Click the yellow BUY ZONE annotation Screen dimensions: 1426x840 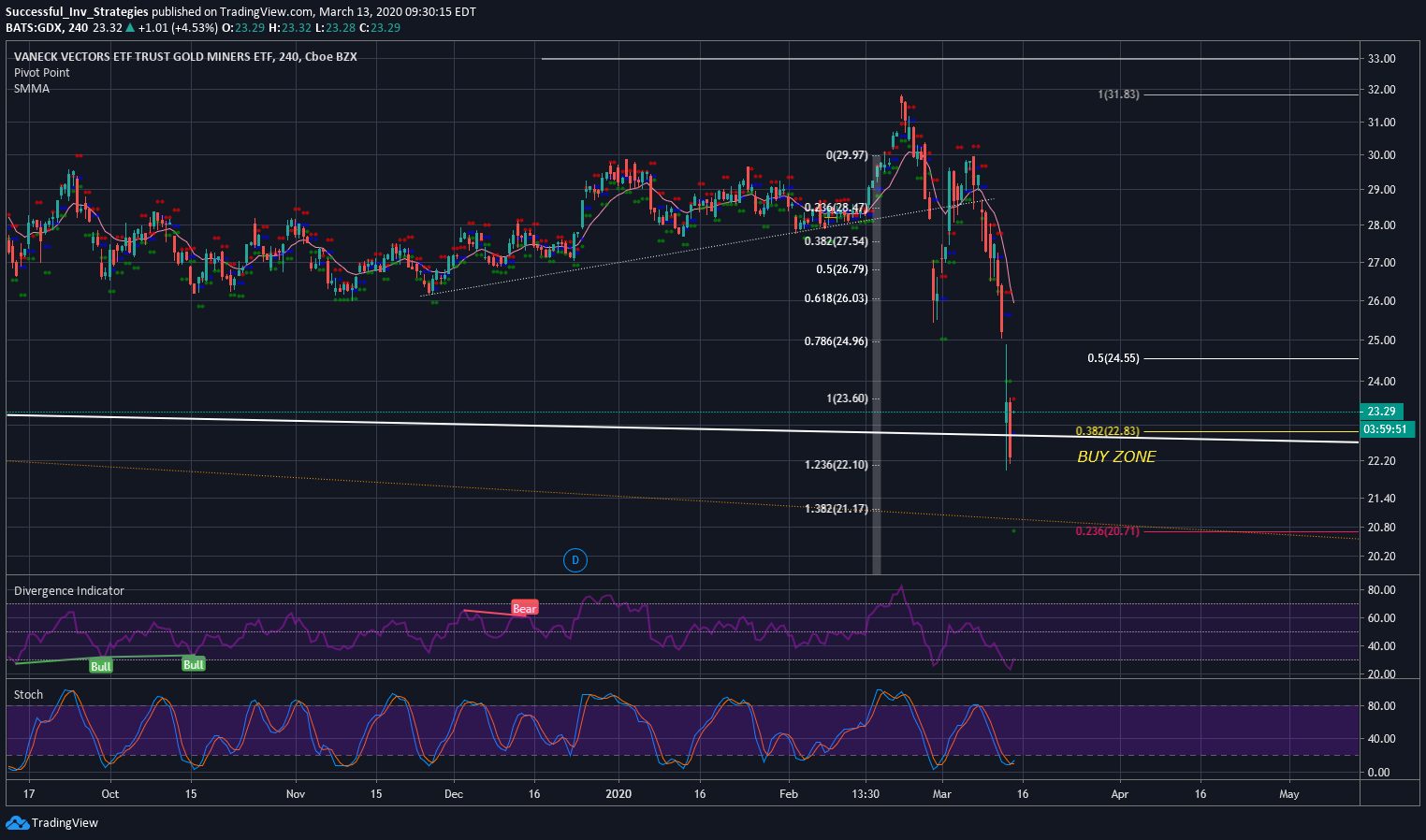point(1116,456)
